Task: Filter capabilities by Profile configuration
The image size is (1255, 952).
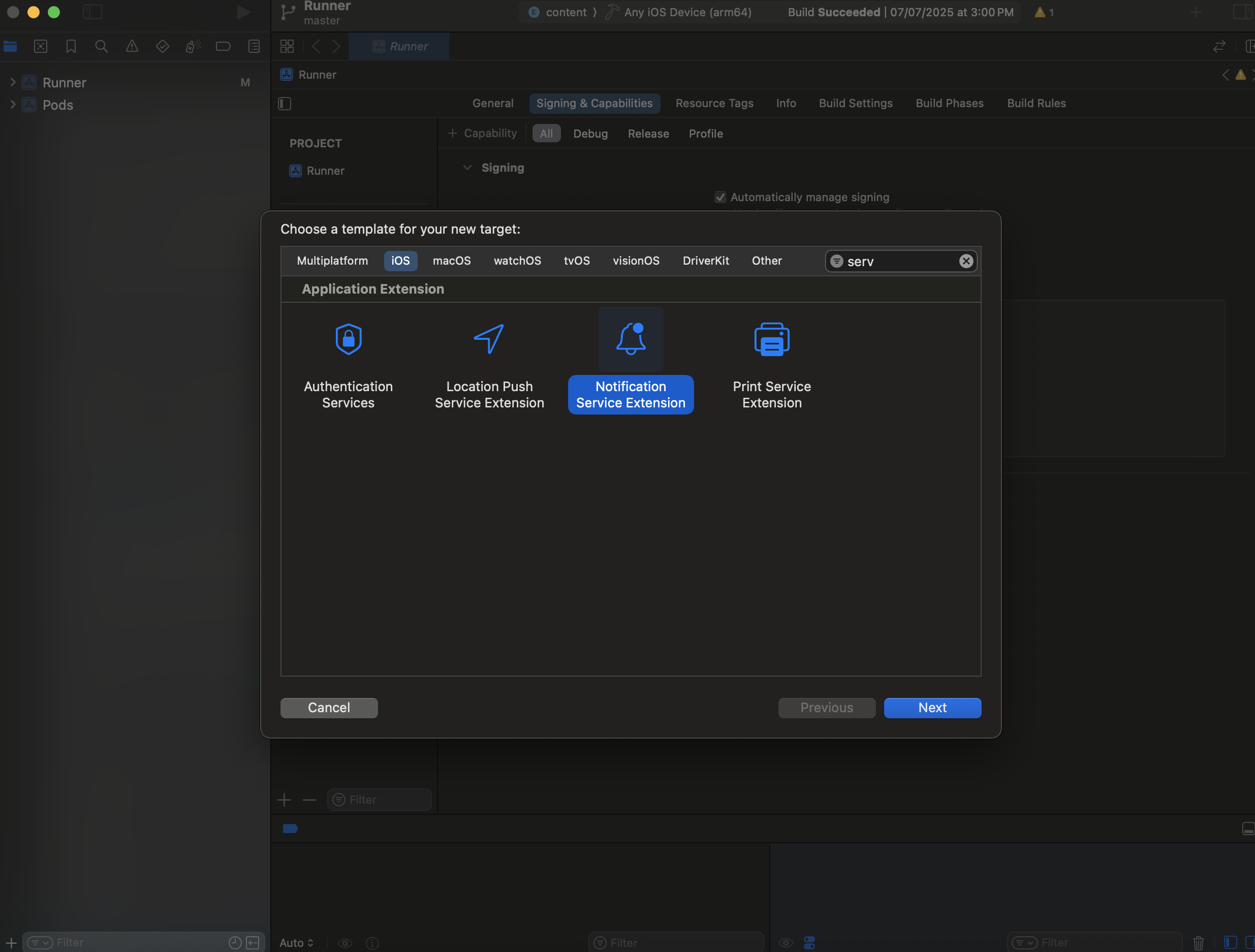Action: pos(705,133)
